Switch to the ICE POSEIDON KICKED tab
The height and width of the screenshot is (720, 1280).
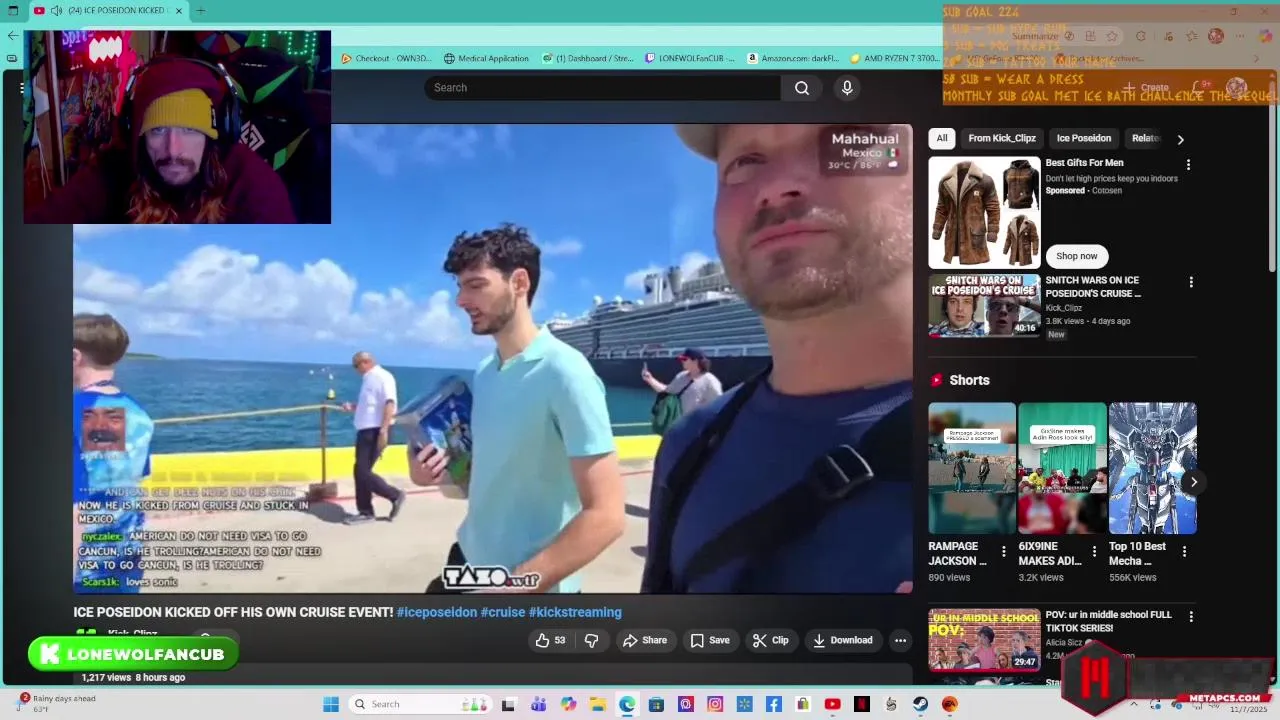(108, 11)
